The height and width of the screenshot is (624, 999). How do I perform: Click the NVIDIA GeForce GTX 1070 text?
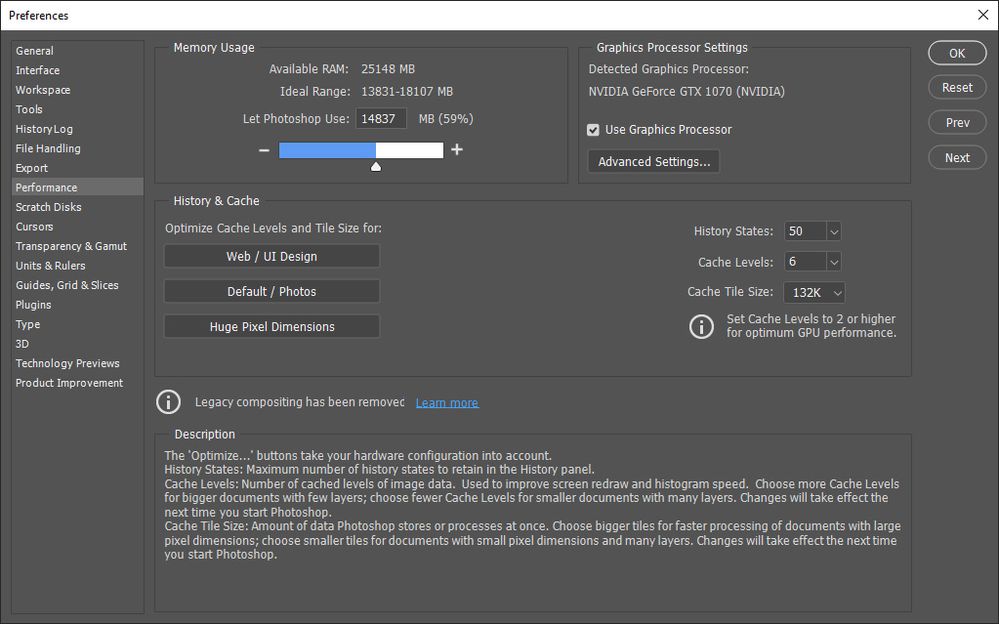tap(687, 92)
